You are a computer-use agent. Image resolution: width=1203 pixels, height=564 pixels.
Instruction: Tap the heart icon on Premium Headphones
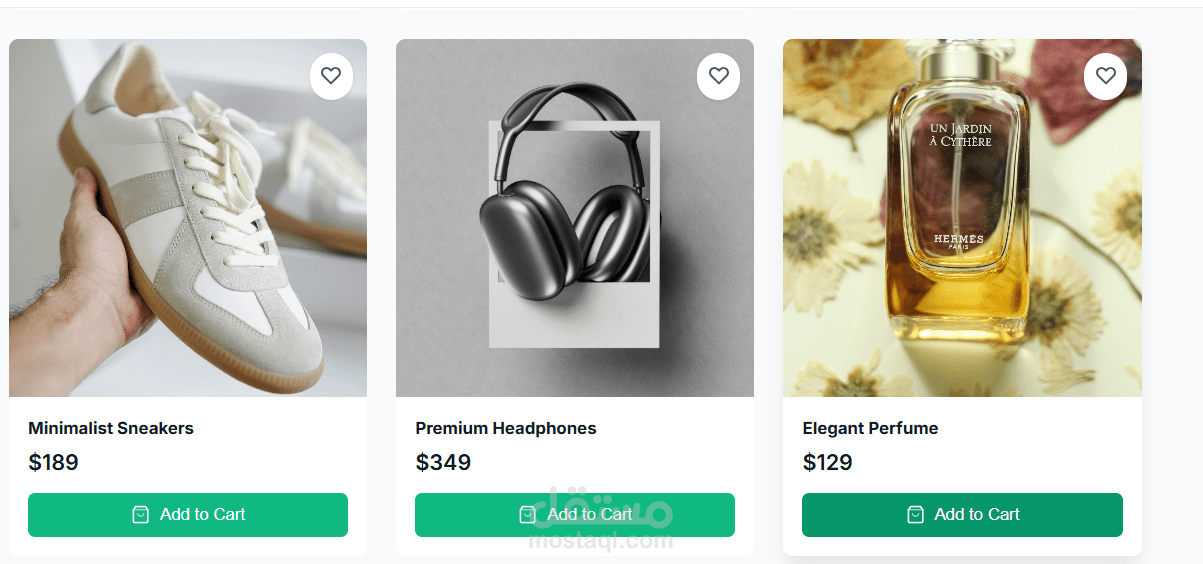(718, 75)
